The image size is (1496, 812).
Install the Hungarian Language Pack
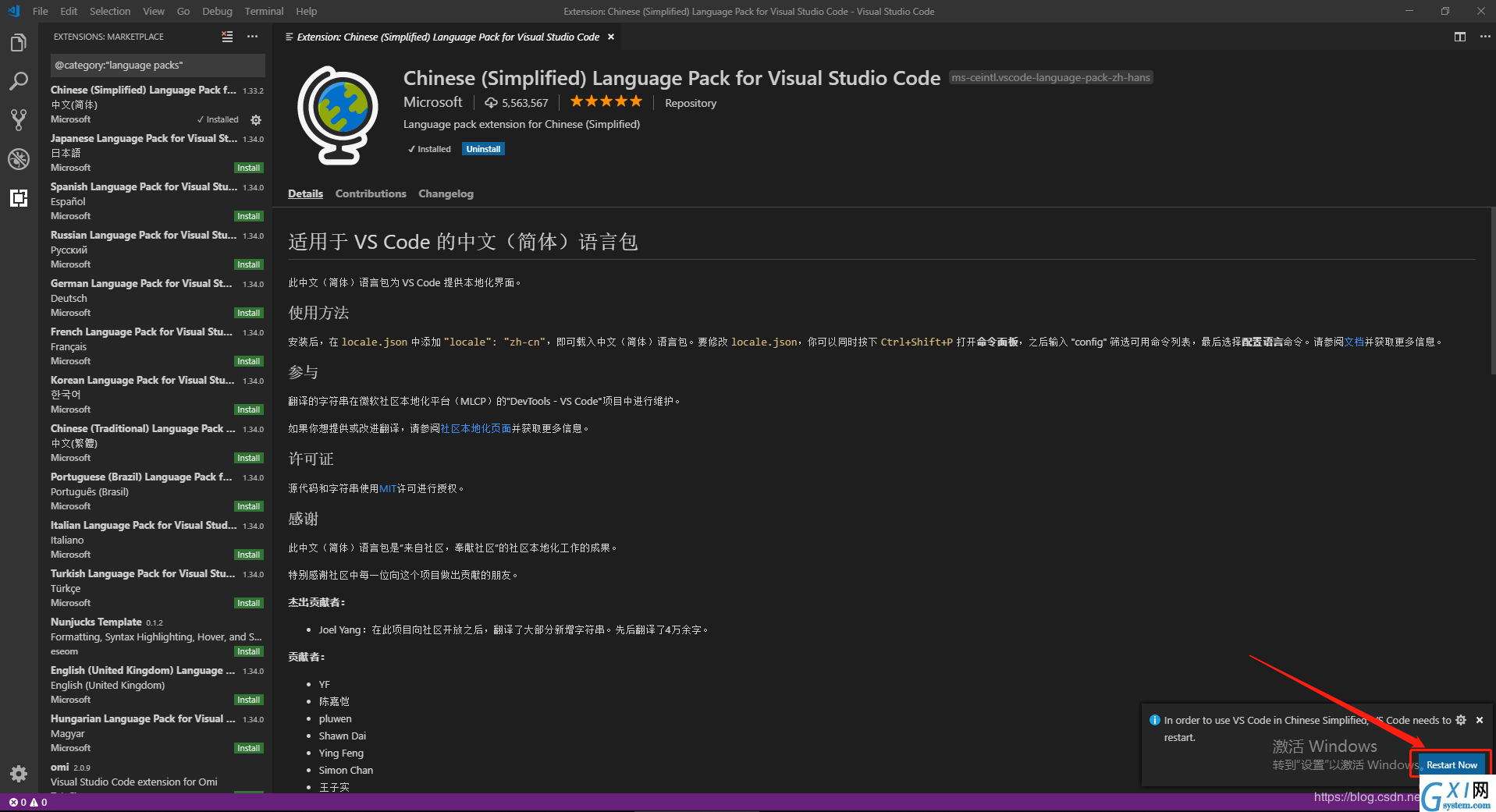point(249,748)
